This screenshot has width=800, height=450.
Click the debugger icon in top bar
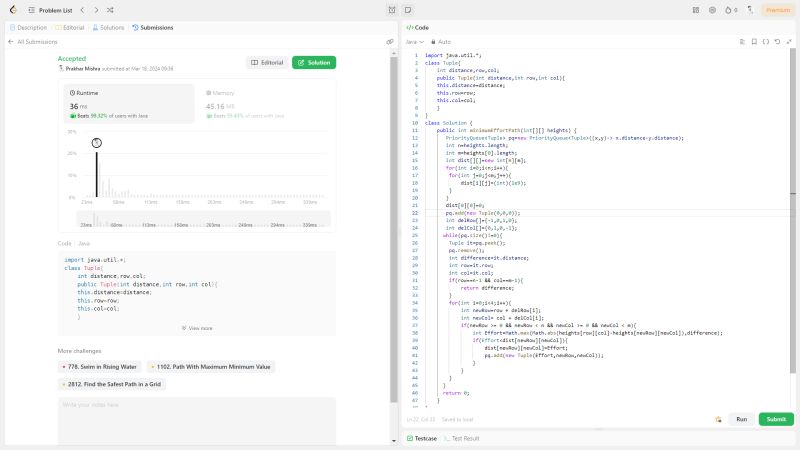392,10
